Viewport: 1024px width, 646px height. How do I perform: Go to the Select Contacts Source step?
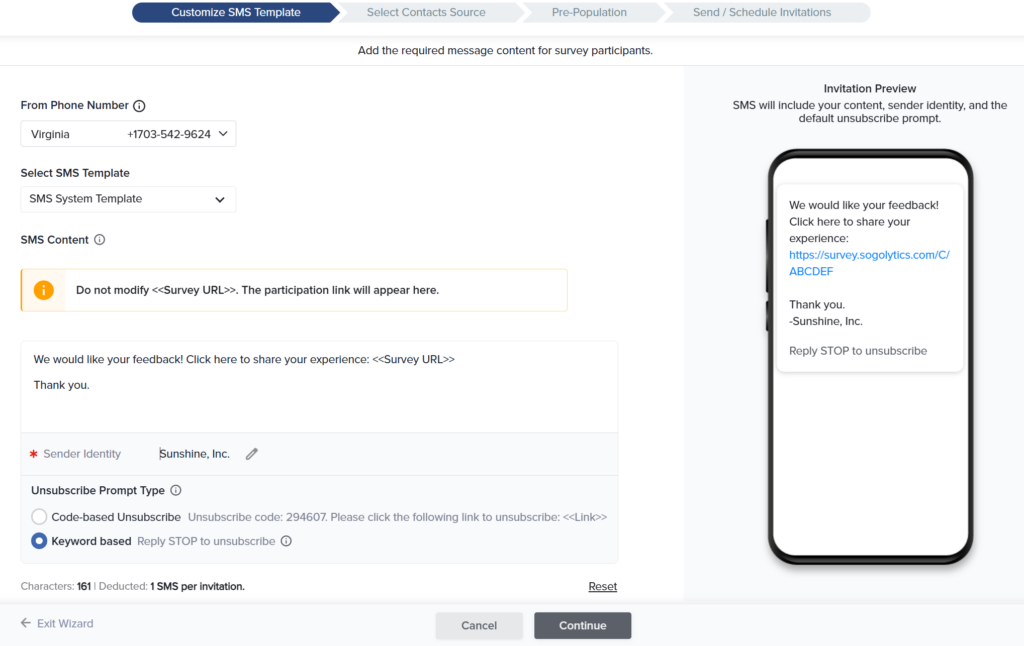pyautogui.click(x=426, y=13)
